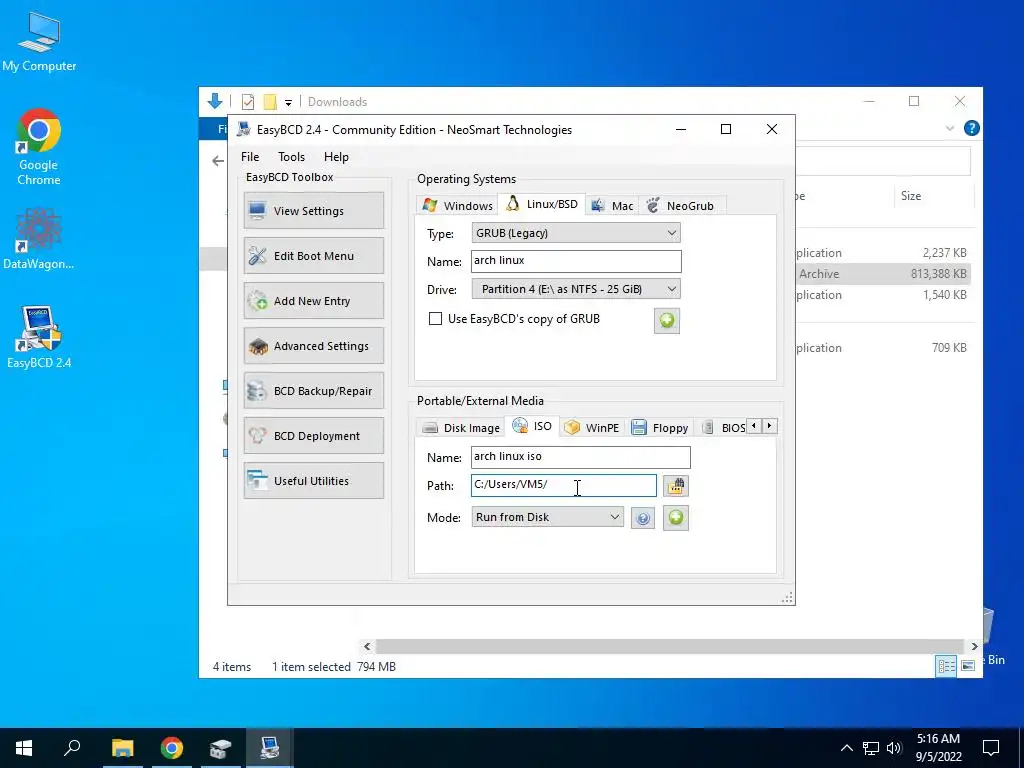Open the Edit Boot Menu section

coord(313,256)
